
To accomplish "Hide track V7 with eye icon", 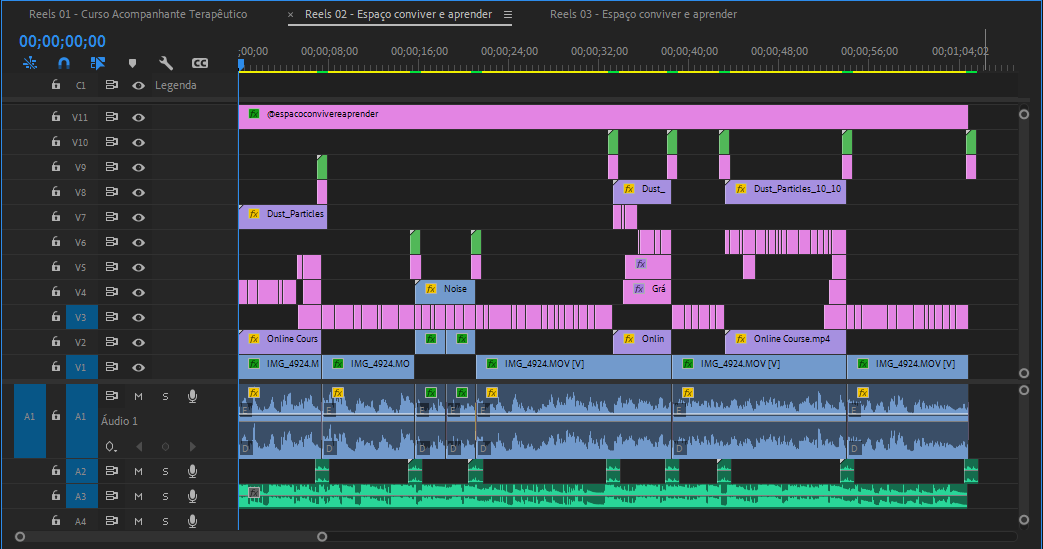I will pyautogui.click(x=138, y=217).
